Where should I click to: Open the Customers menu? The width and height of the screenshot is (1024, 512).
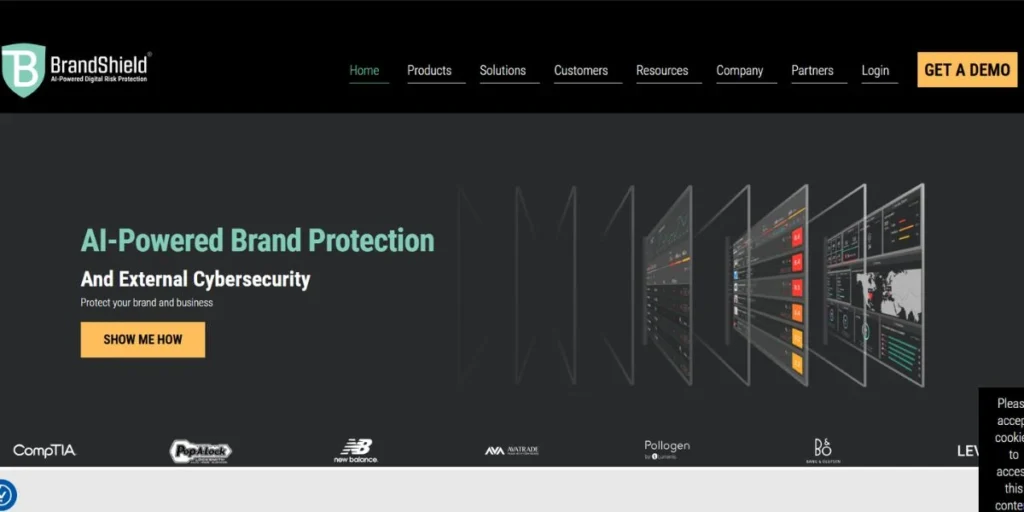click(x=581, y=71)
